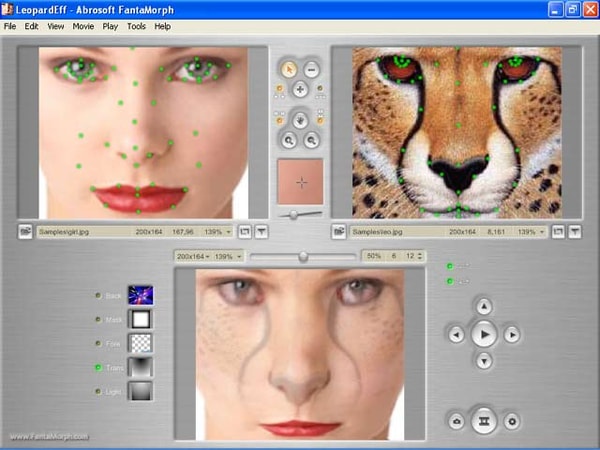Open source image 1 file button

coord(25,232)
